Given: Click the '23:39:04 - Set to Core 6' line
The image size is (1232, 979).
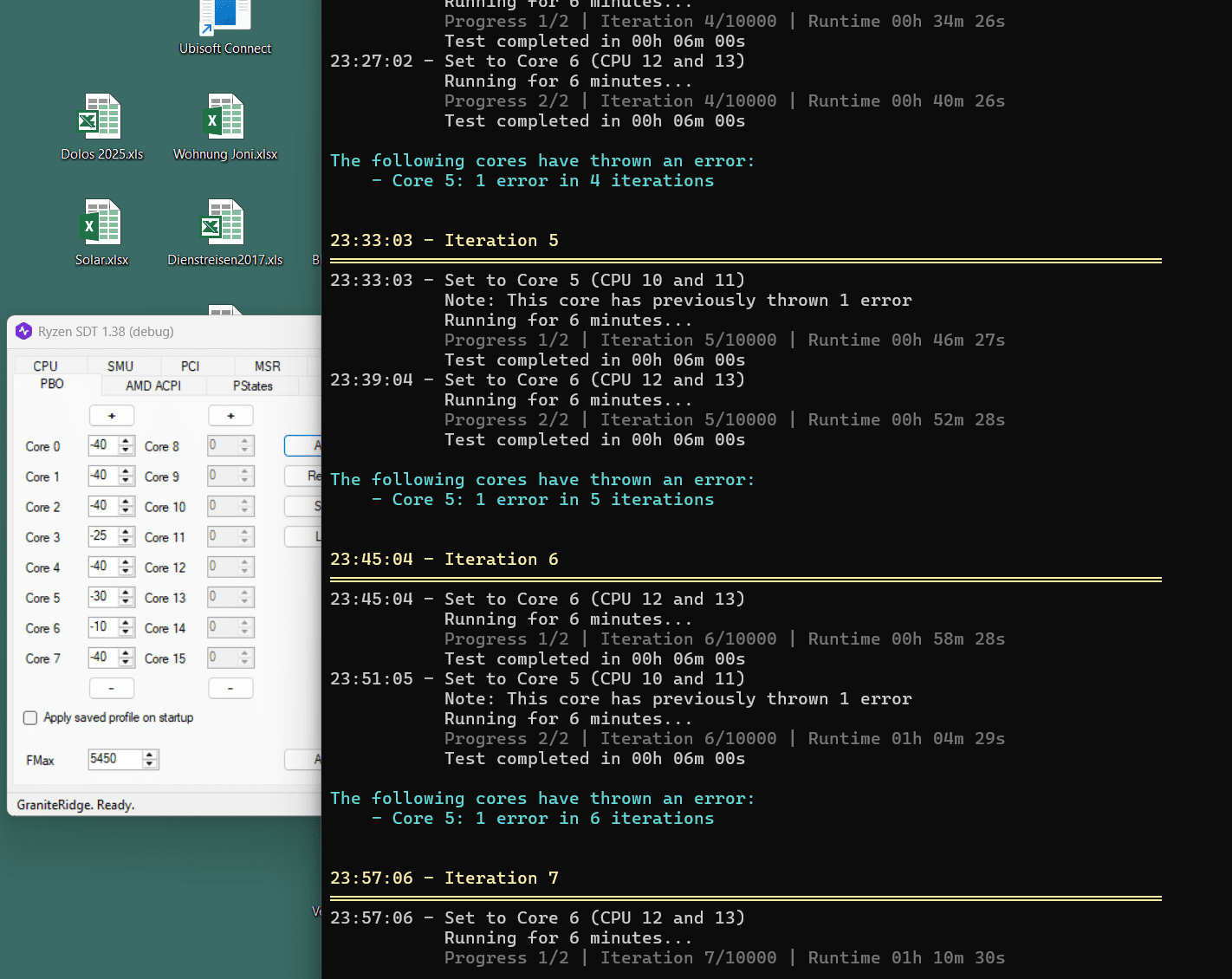Looking at the screenshot, I should point(537,379).
